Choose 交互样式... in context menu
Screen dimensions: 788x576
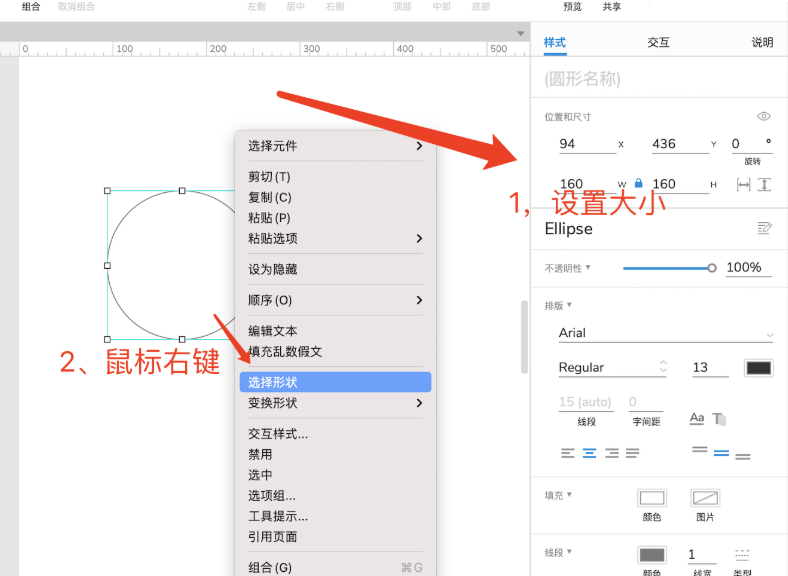pyautogui.click(x=335, y=434)
